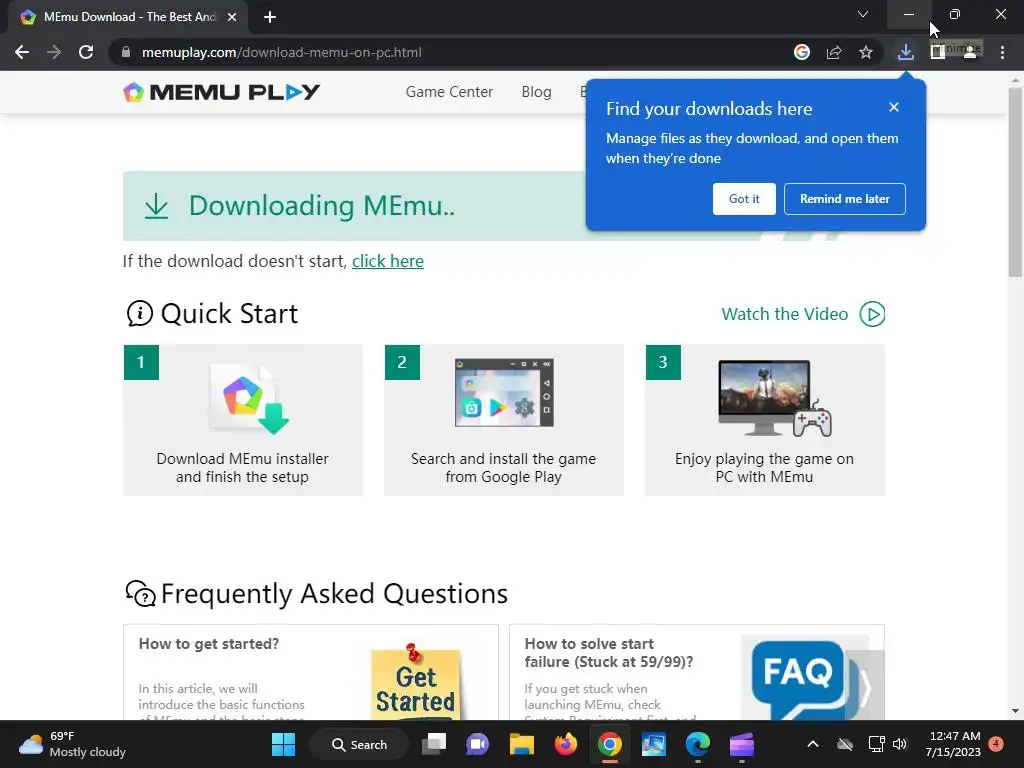Open OneDrive cloud tray icon

[845, 744]
